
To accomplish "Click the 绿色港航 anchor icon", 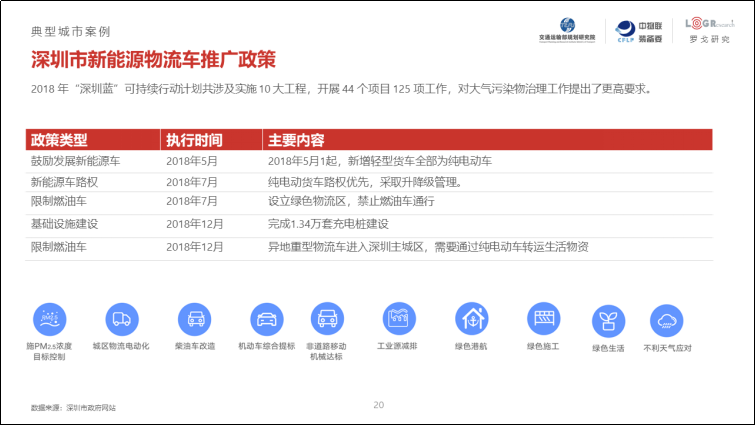I will [x=472, y=319].
